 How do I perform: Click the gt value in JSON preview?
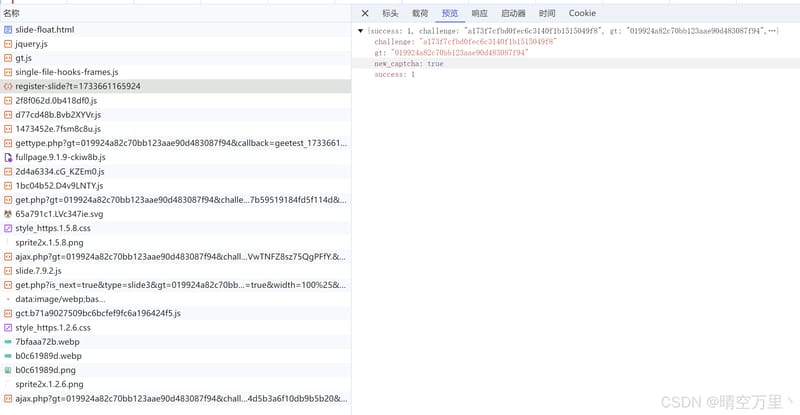(459, 53)
